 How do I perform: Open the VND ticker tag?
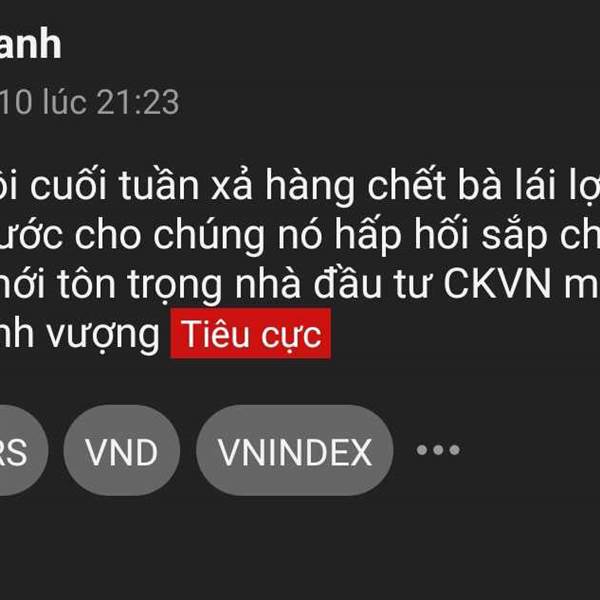click(122, 450)
